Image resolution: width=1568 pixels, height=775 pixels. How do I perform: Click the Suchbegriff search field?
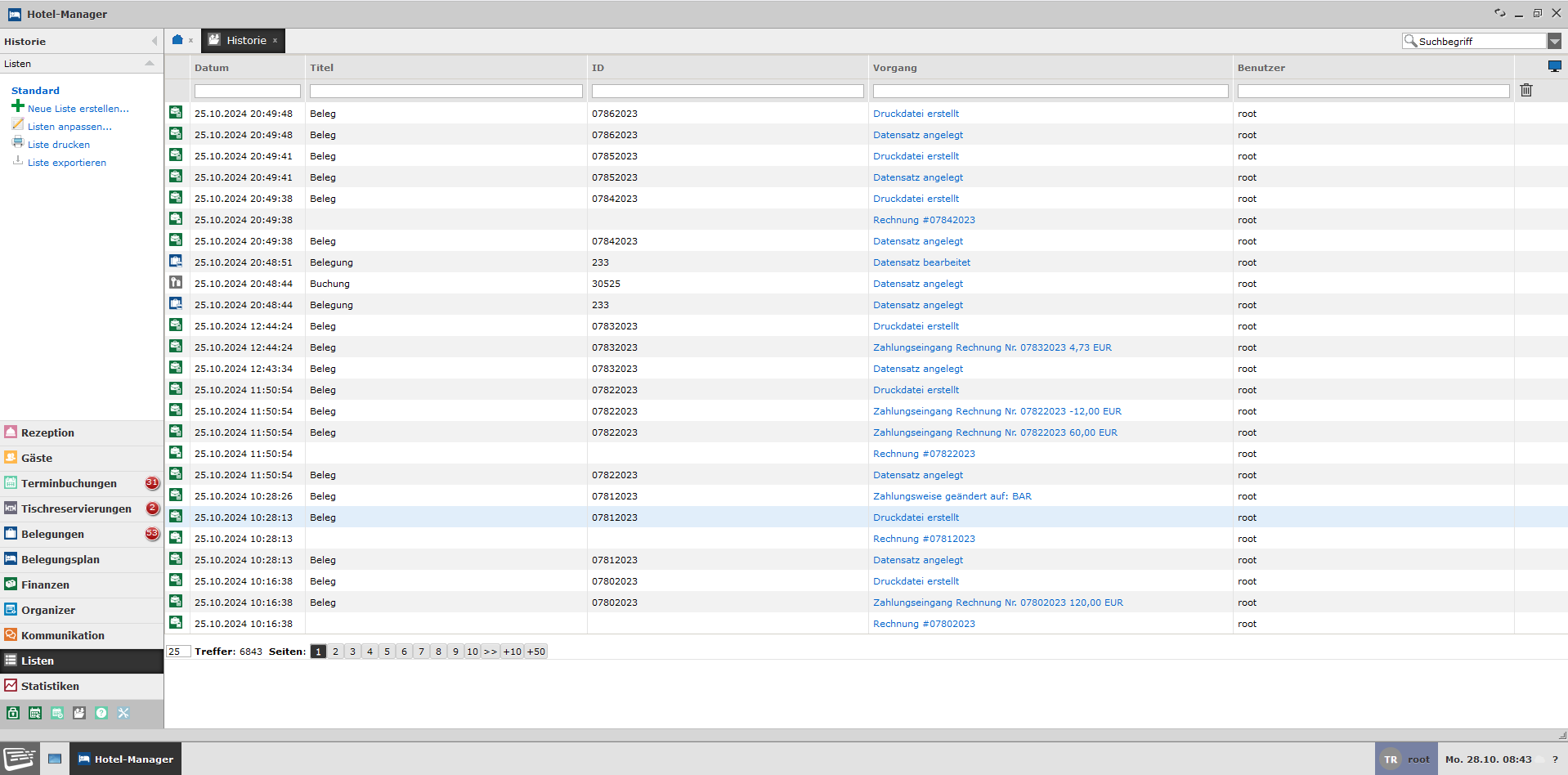pos(1481,41)
